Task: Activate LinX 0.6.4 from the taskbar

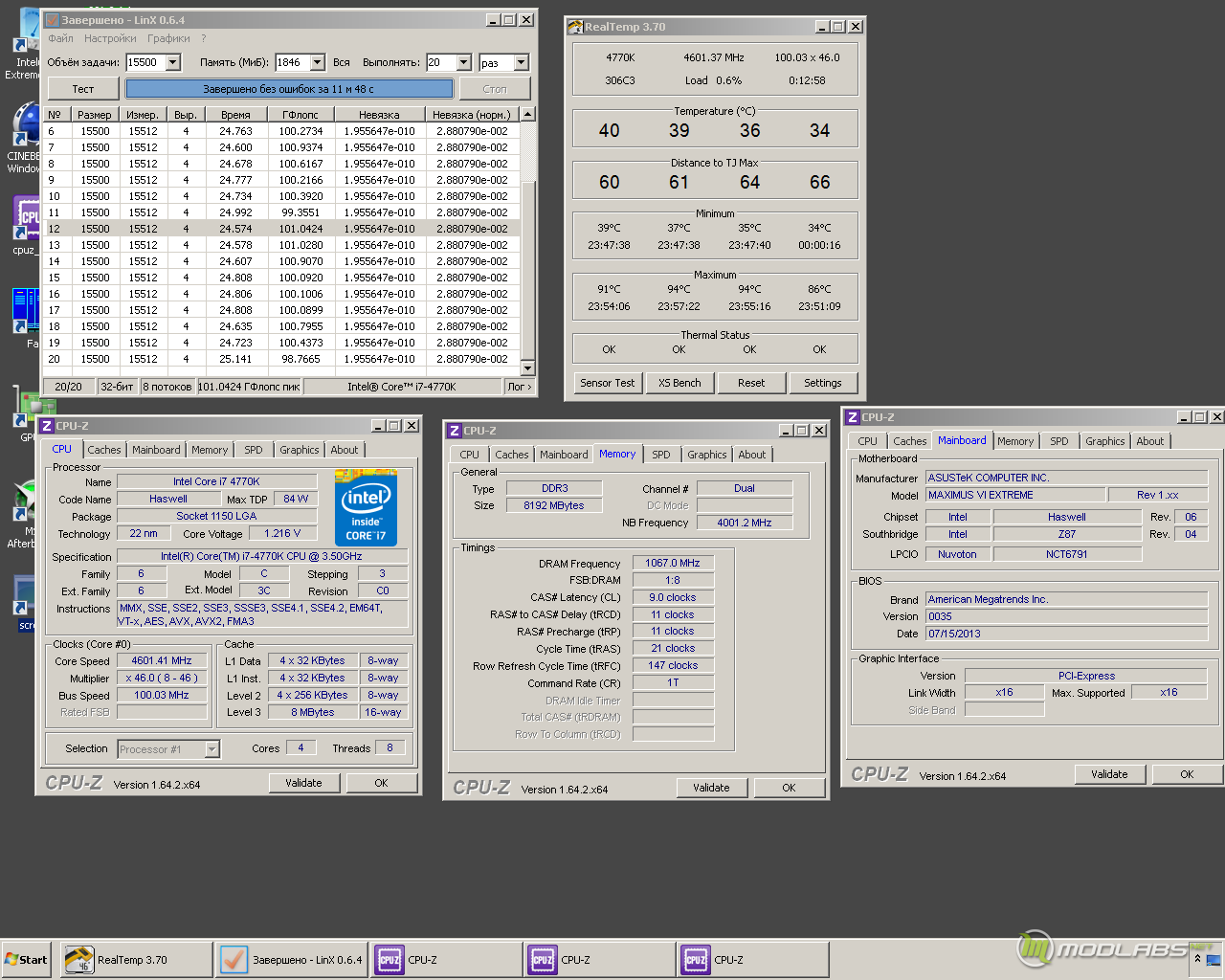Action: click(x=291, y=960)
